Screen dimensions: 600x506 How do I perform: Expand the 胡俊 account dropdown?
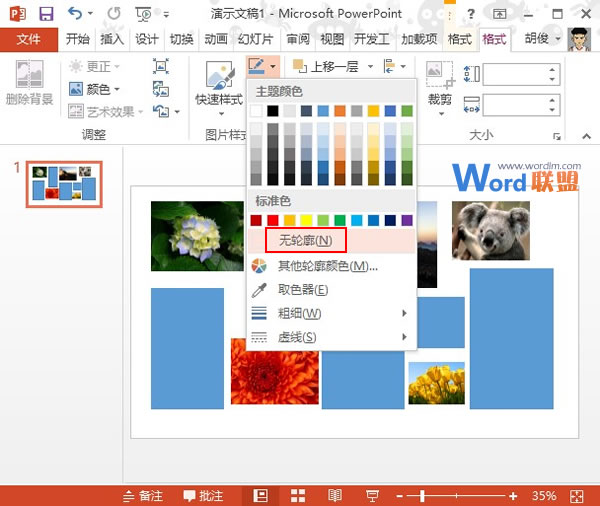point(558,39)
